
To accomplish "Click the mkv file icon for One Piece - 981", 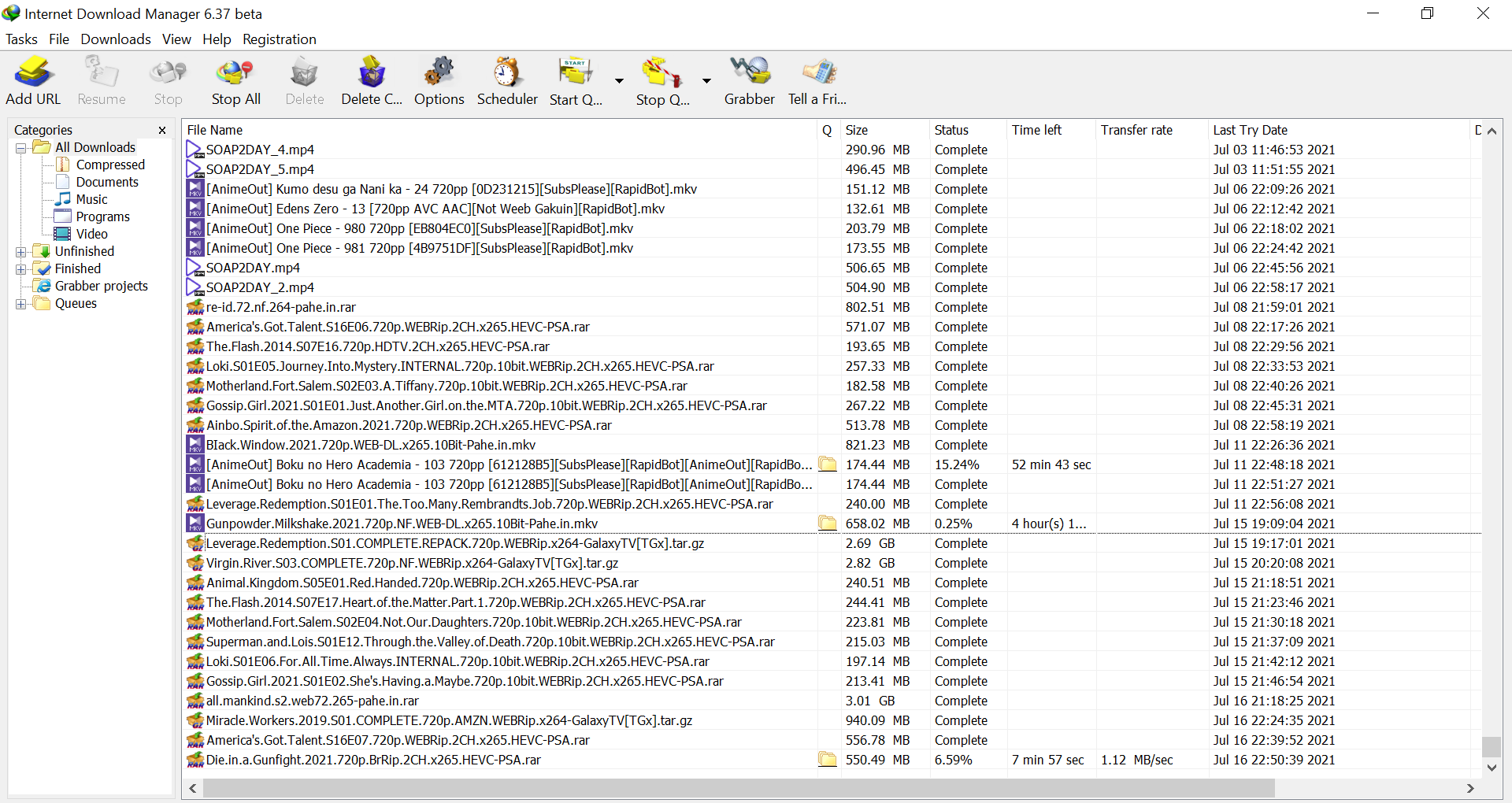I will pyautogui.click(x=195, y=248).
